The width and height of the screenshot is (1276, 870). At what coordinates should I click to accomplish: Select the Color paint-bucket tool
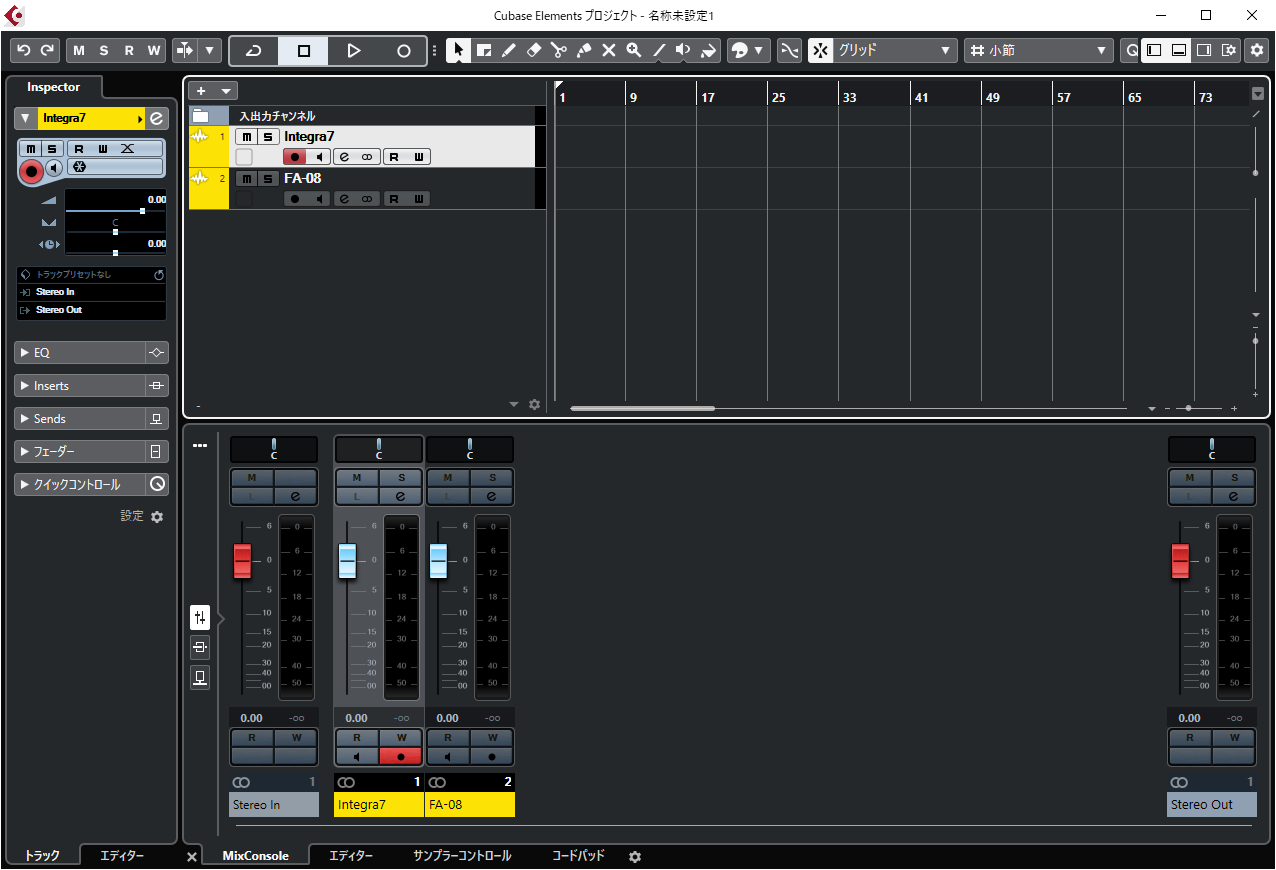(x=709, y=50)
